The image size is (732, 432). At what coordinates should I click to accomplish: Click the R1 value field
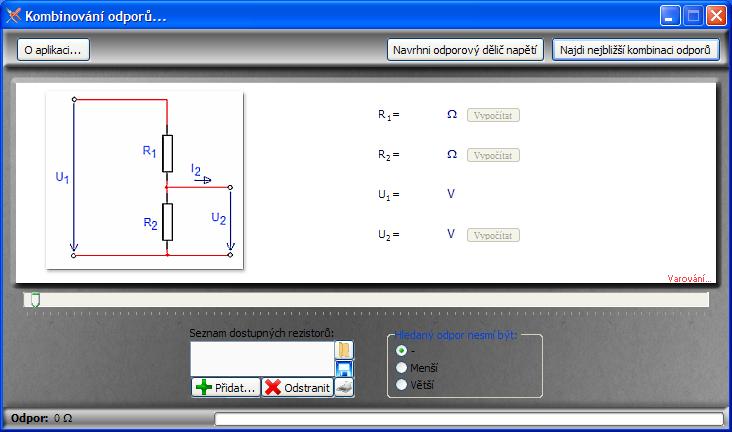tap(422, 115)
